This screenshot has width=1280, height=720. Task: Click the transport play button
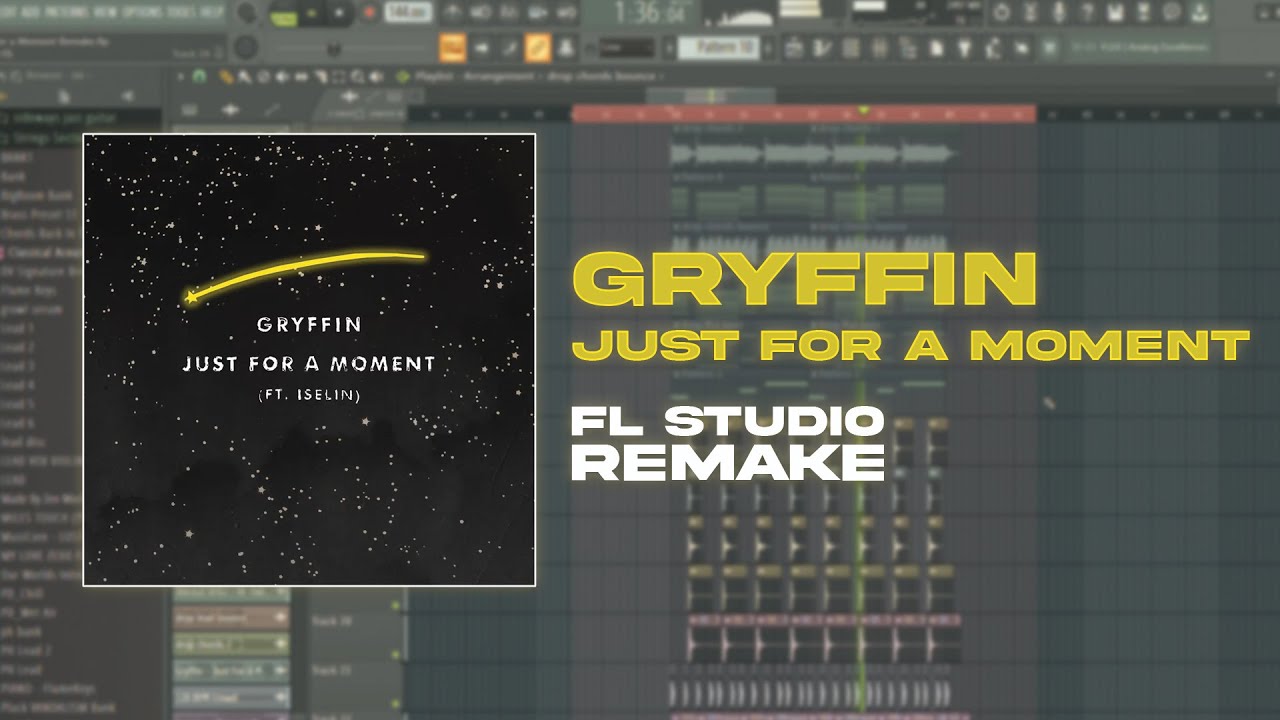coord(313,14)
